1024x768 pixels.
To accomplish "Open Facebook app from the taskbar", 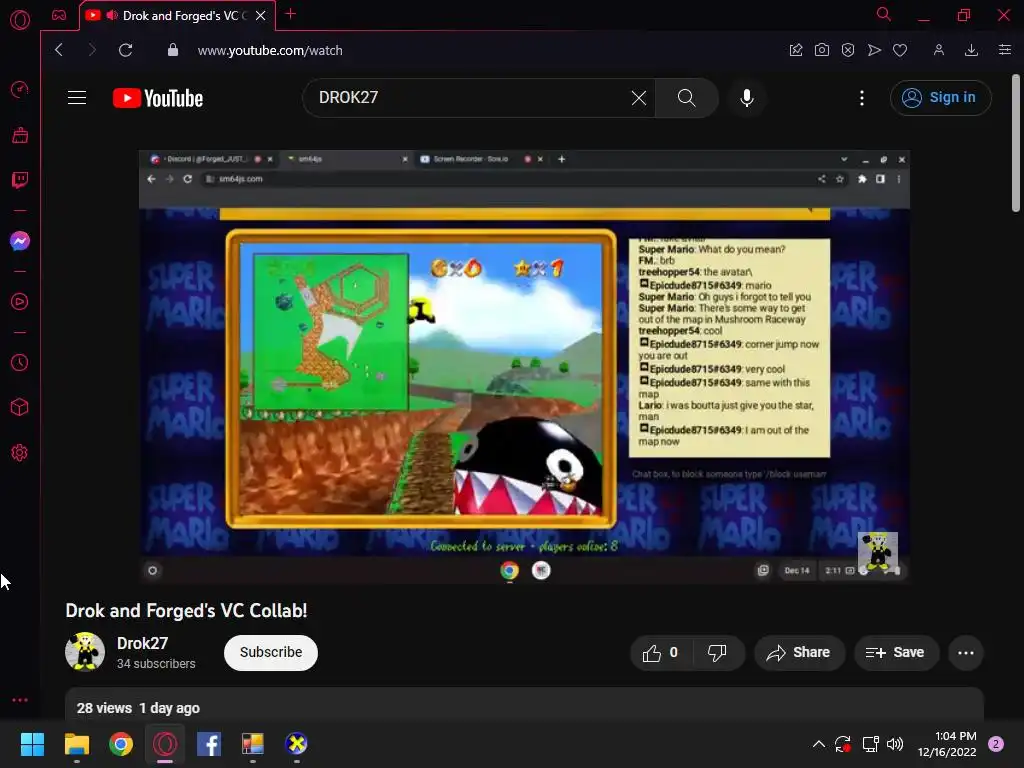I will tap(209, 744).
